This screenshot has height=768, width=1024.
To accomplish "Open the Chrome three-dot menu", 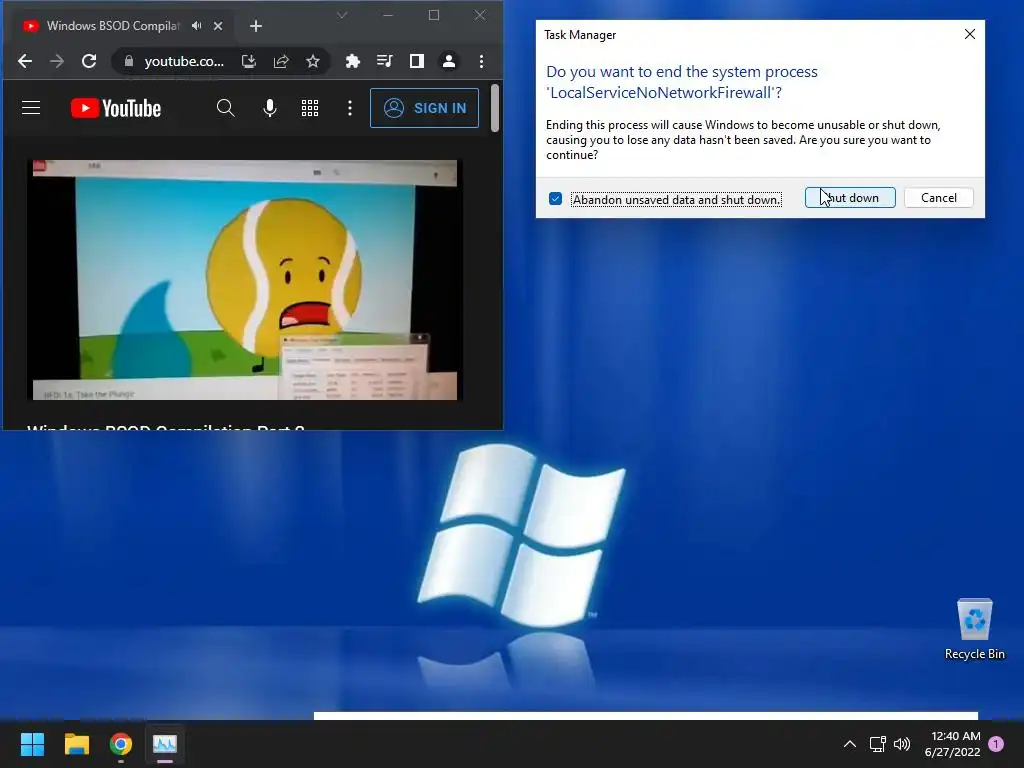I will coord(481,61).
